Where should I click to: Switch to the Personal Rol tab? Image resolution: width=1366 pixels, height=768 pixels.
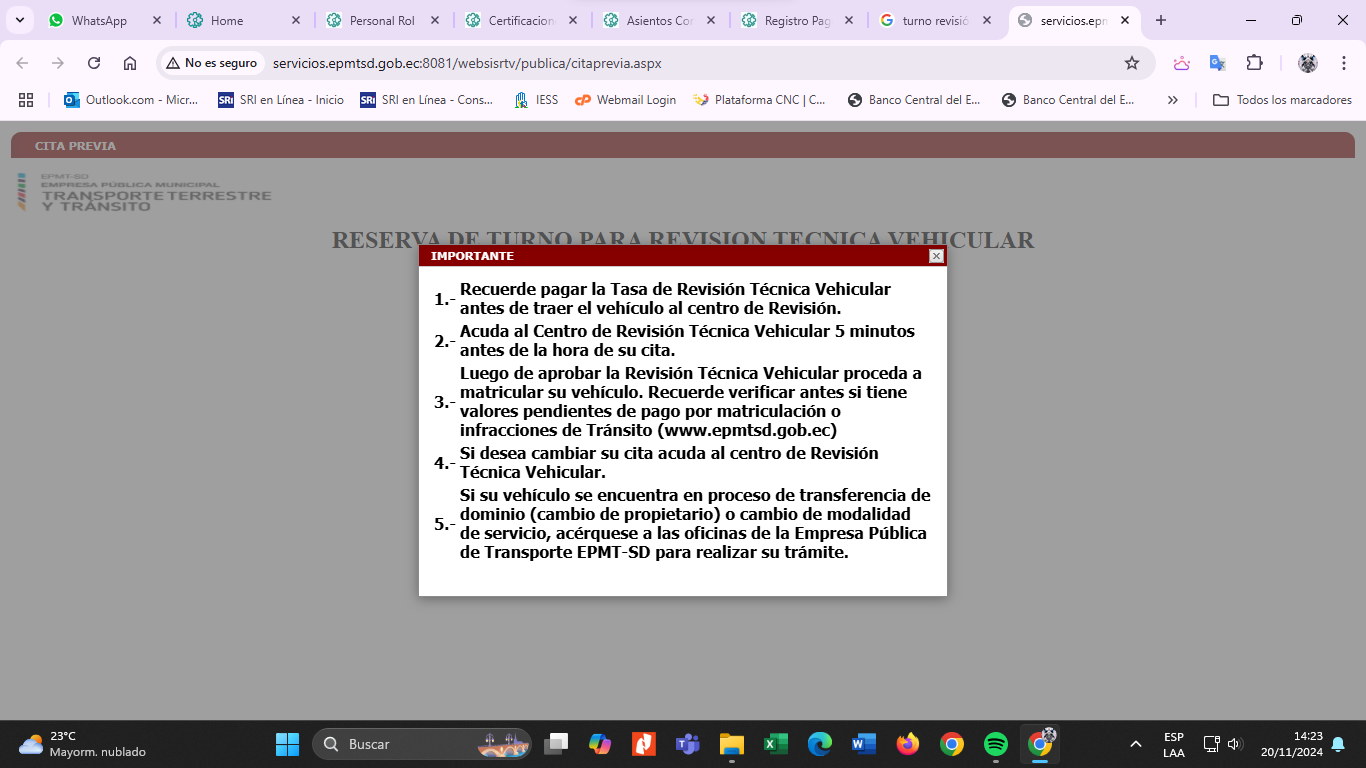381,20
